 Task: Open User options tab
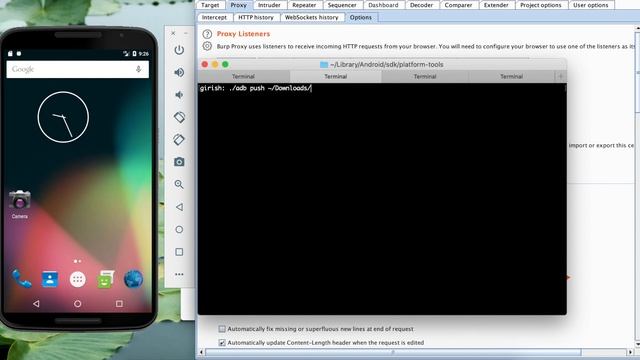591,5
